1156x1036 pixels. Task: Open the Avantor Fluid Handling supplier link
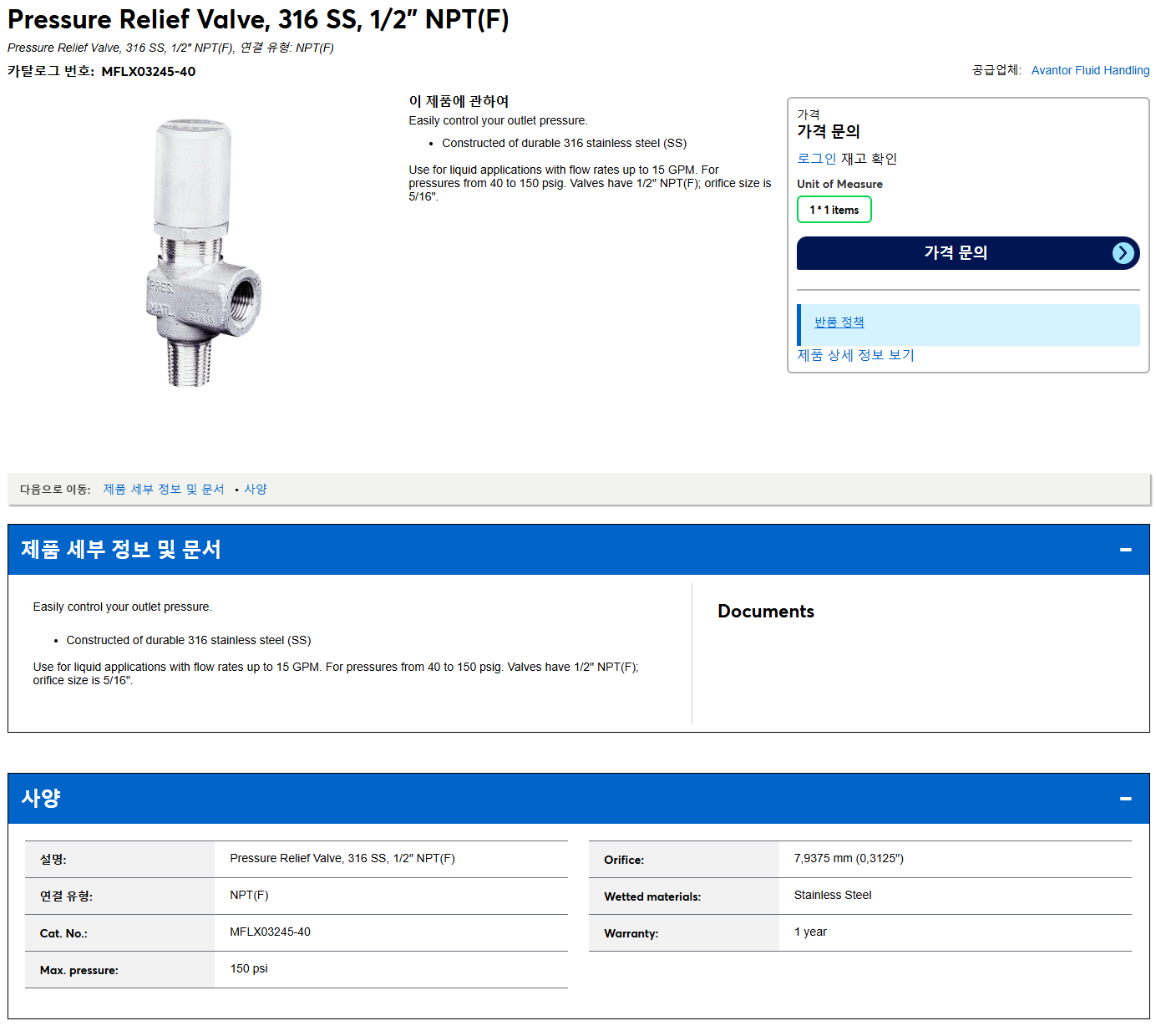1090,70
